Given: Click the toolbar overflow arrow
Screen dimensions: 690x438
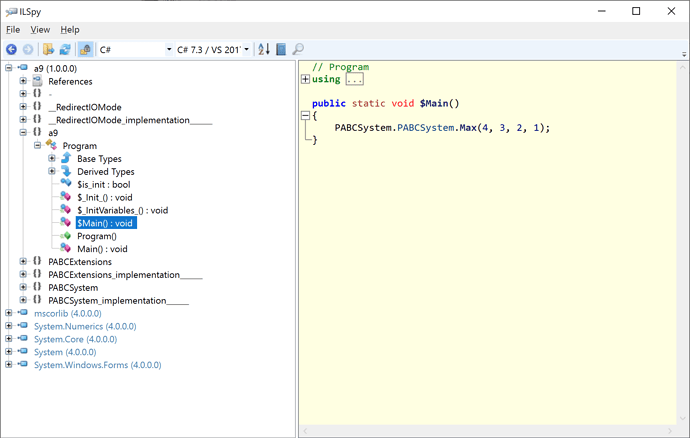Looking at the screenshot, I should pos(684,54).
